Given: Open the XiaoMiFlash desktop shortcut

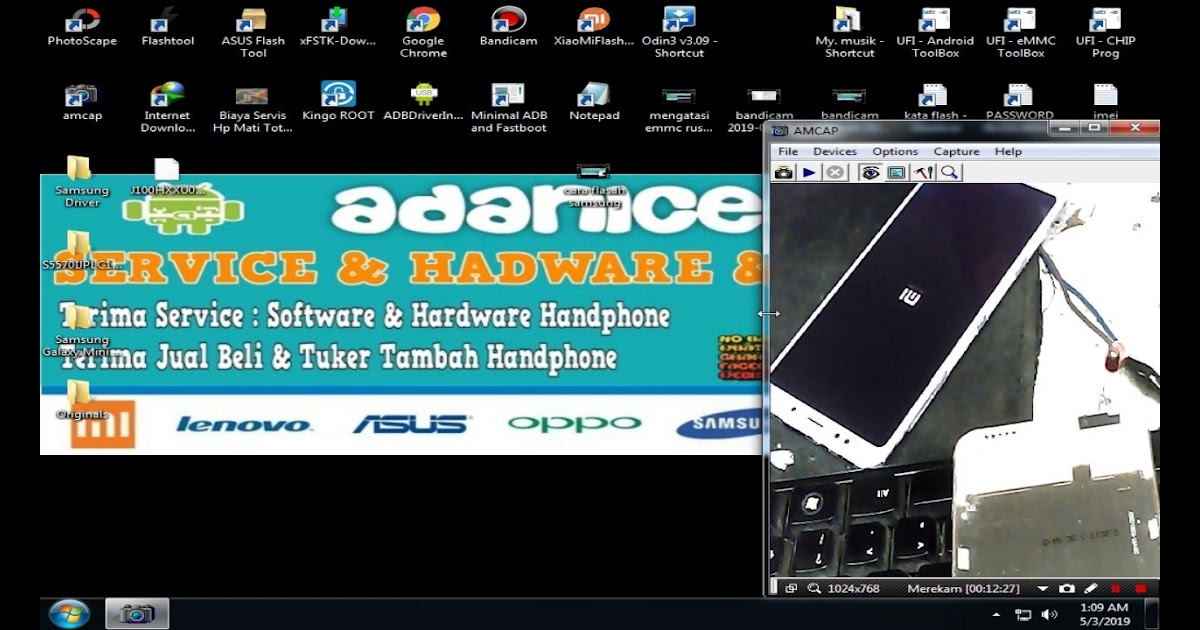Looking at the screenshot, I should tap(594, 27).
